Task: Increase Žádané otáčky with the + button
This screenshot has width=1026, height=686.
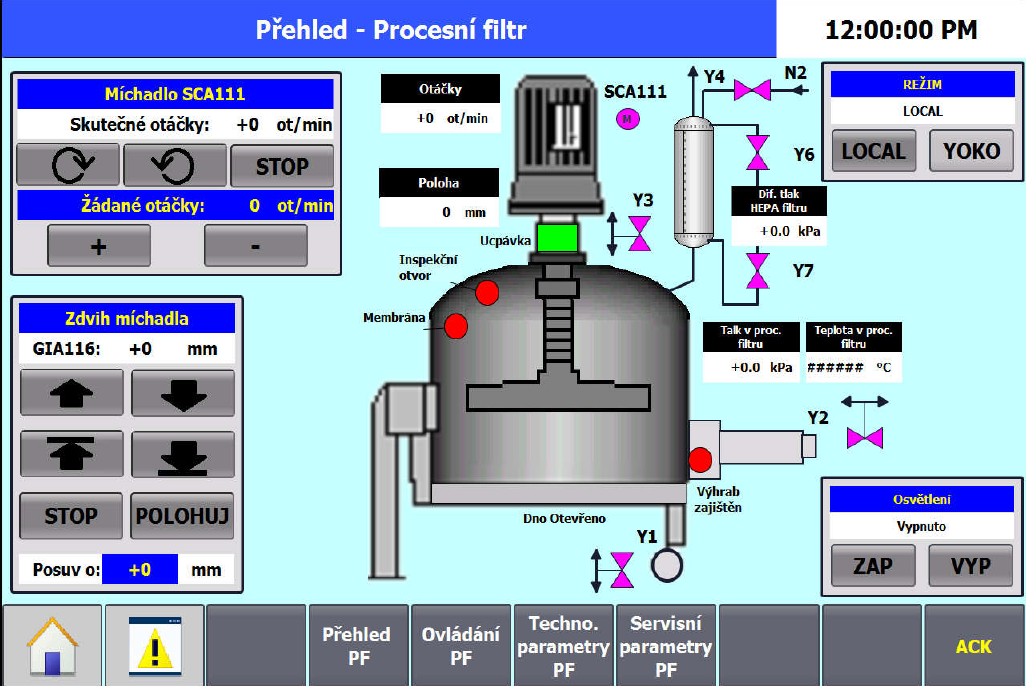Action: (98, 245)
